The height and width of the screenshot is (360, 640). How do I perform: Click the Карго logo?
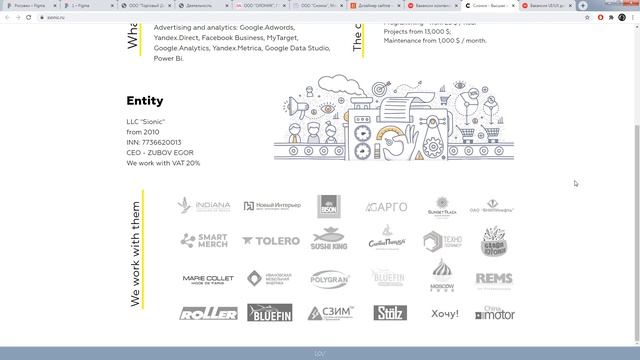(x=386, y=207)
